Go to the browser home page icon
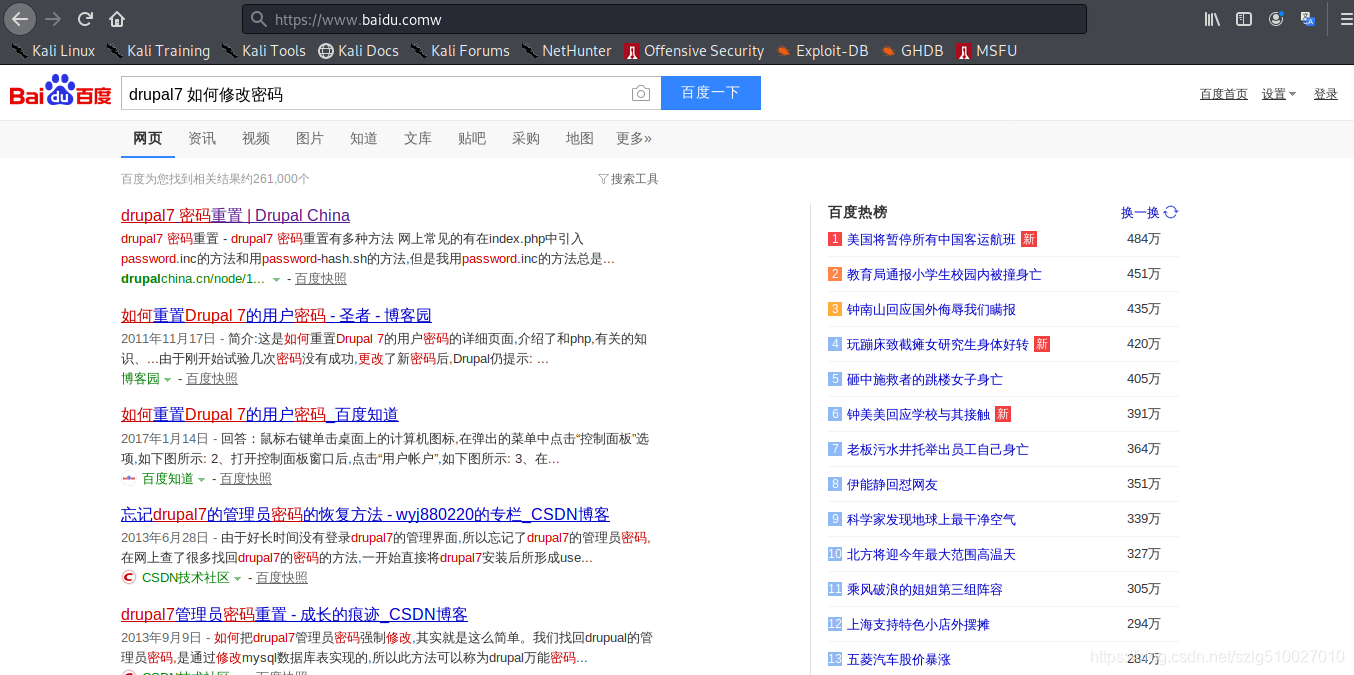 pyautogui.click(x=117, y=19)
